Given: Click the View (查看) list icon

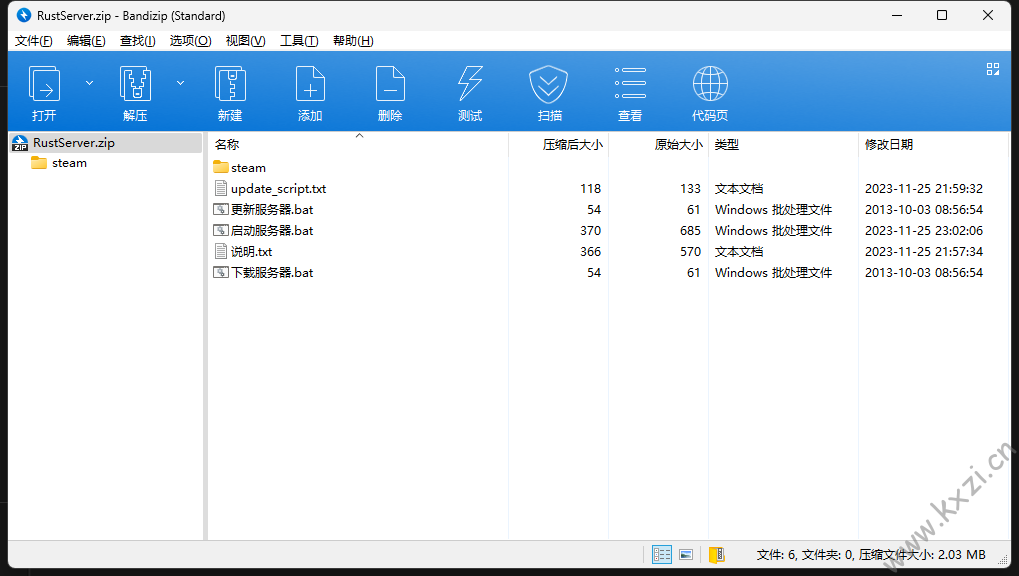Looking at the screenshot, I should (x=630, y=84).
